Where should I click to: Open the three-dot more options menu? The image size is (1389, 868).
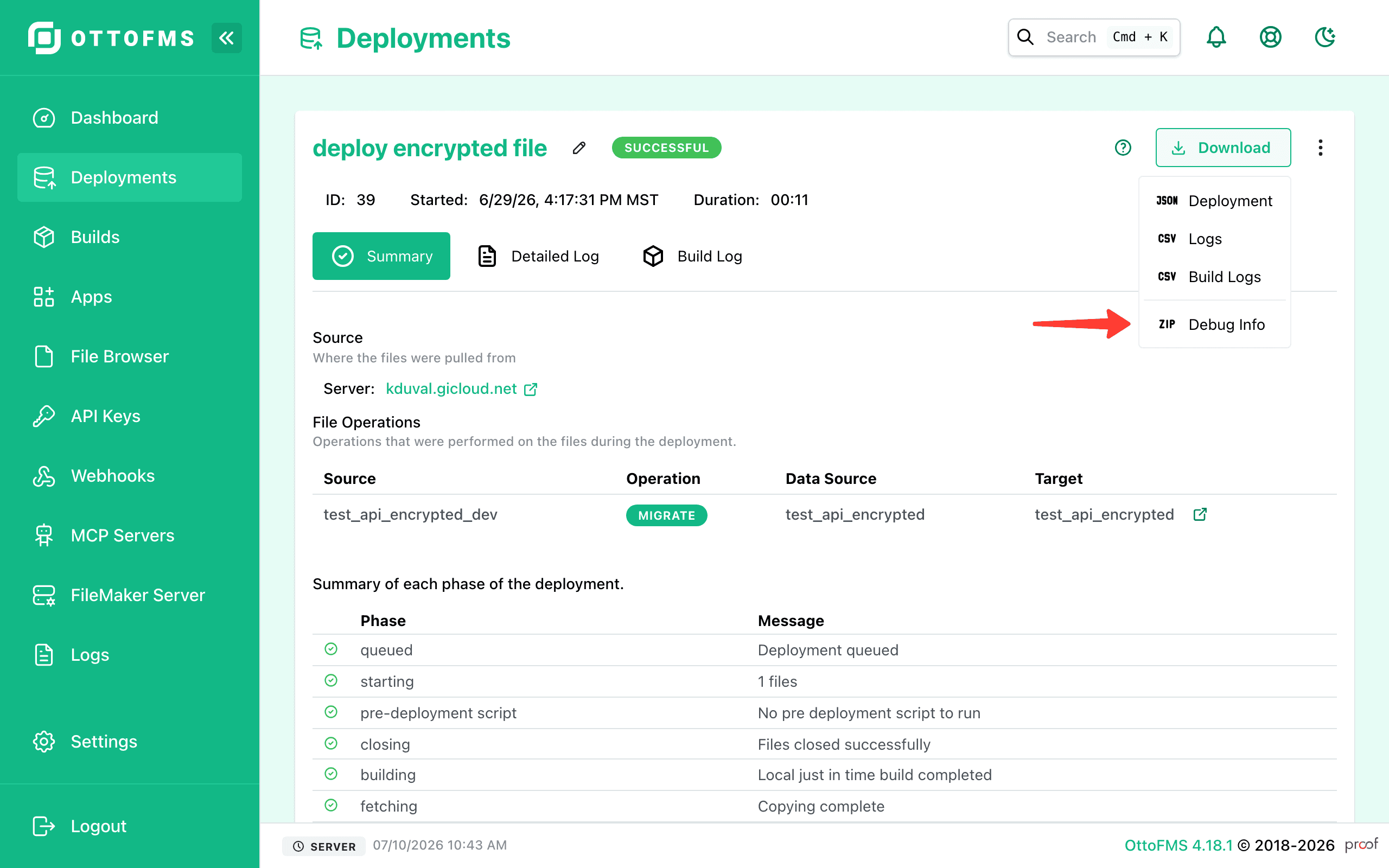(x=1320, y=148)
